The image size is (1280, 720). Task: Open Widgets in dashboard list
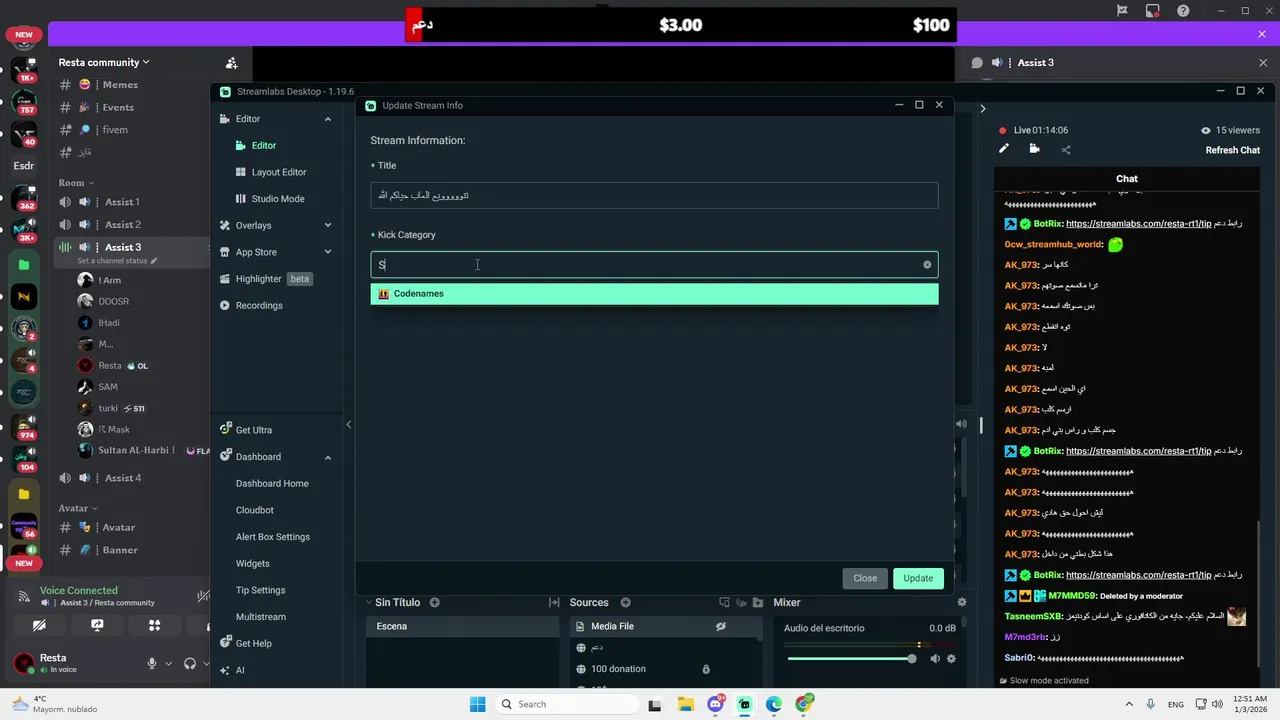253,564
